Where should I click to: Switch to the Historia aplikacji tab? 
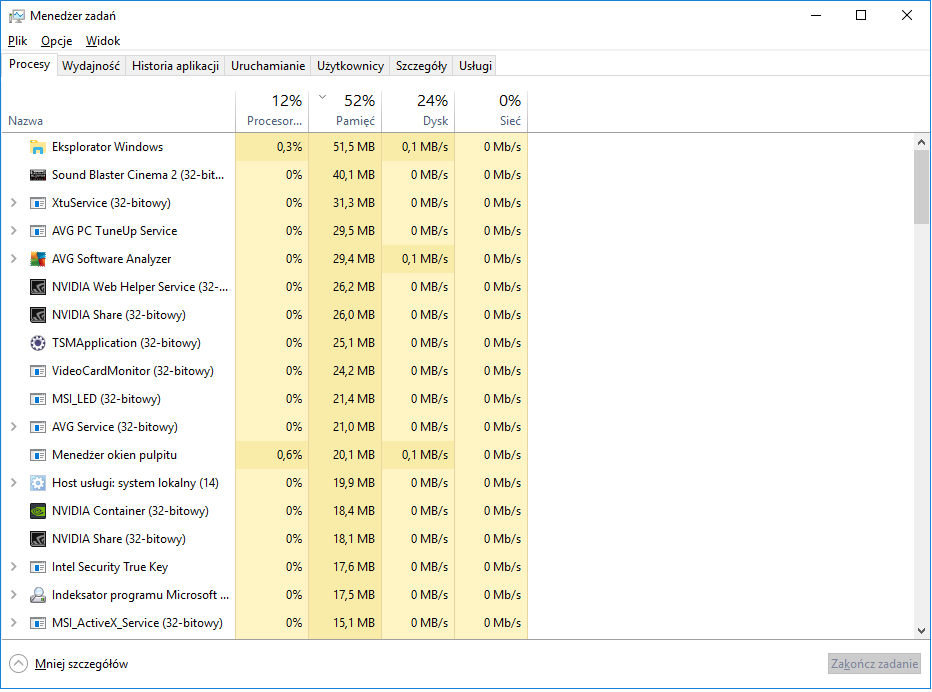[x=175, y=66]
